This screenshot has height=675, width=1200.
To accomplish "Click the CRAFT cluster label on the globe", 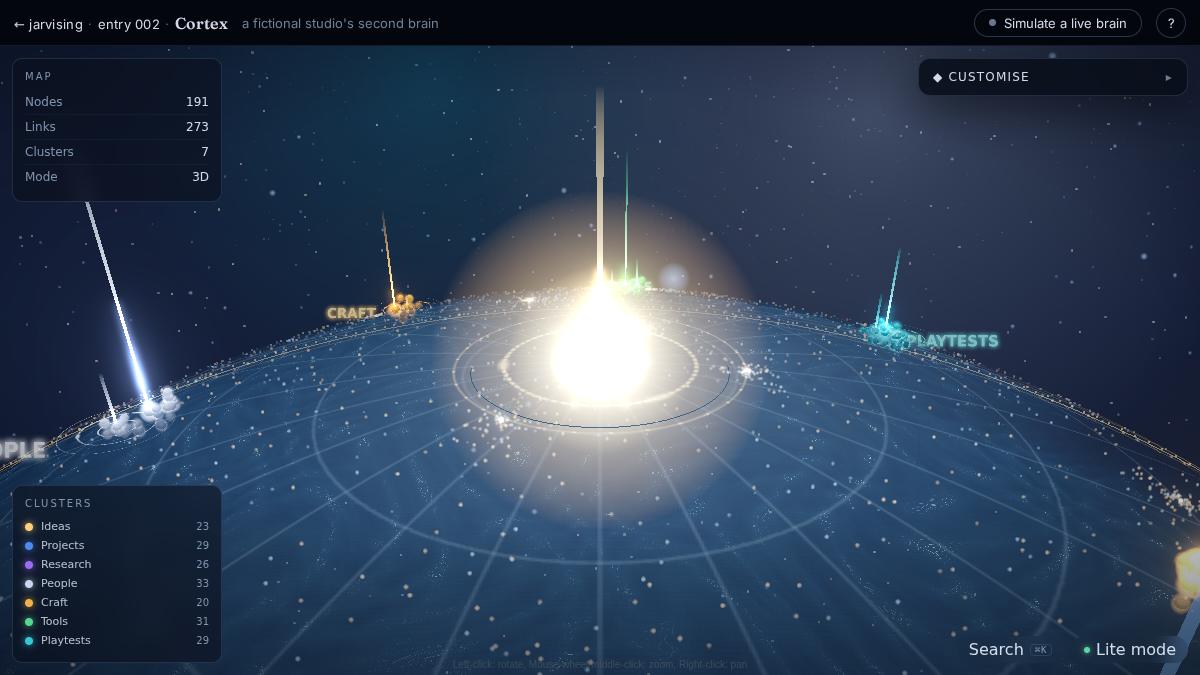I will 351,313.
